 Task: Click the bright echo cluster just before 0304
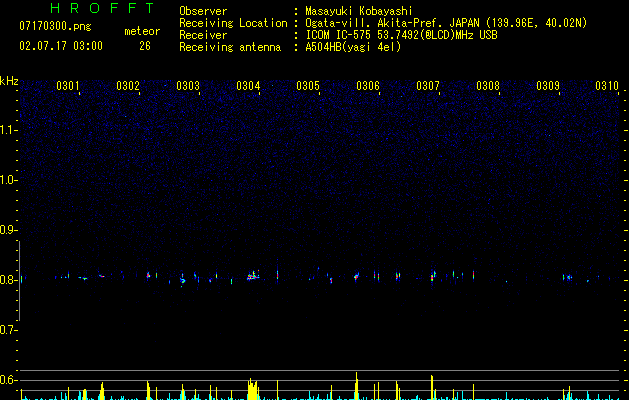point(253,275)
